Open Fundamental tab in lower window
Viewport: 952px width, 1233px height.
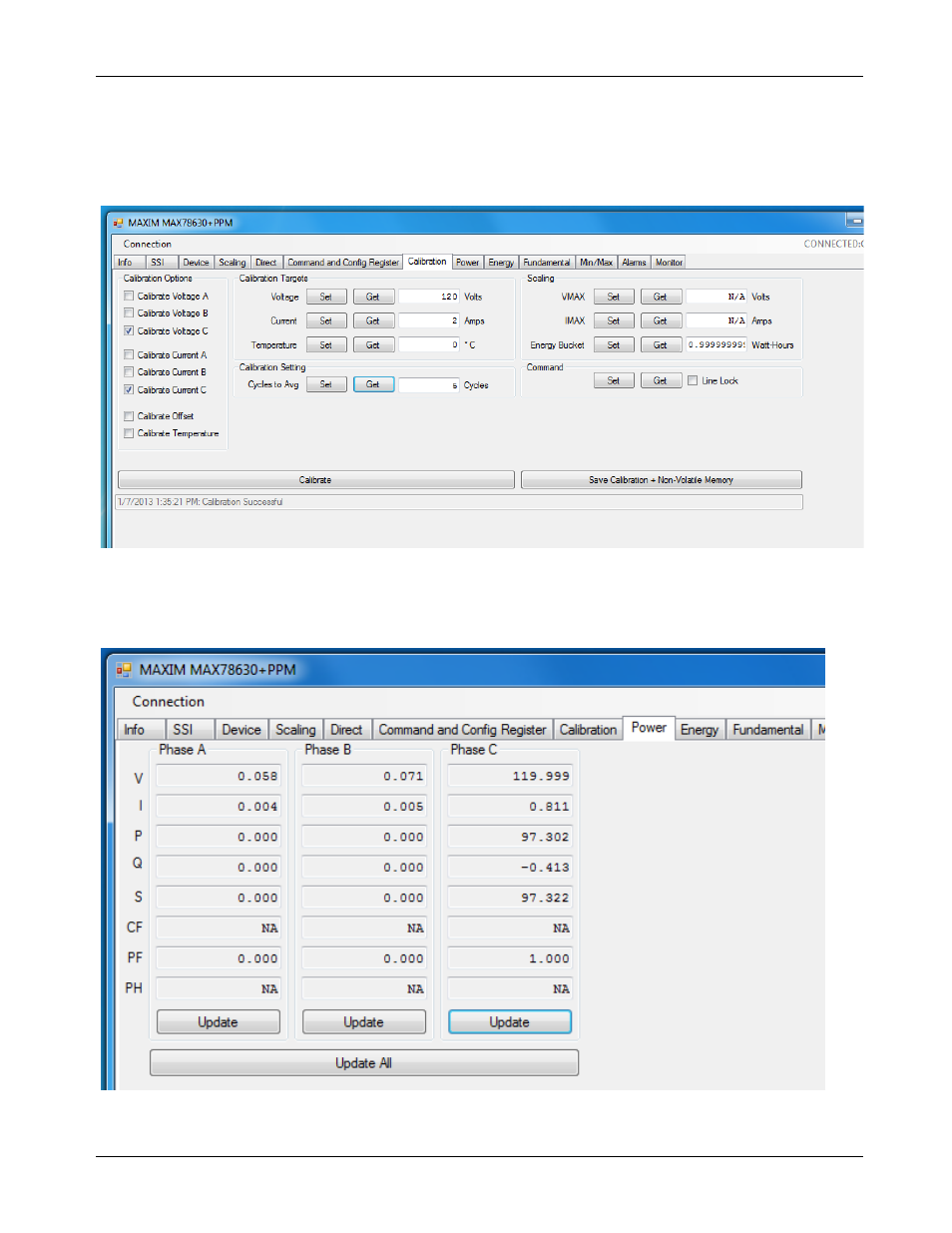(x=768, y=730)
